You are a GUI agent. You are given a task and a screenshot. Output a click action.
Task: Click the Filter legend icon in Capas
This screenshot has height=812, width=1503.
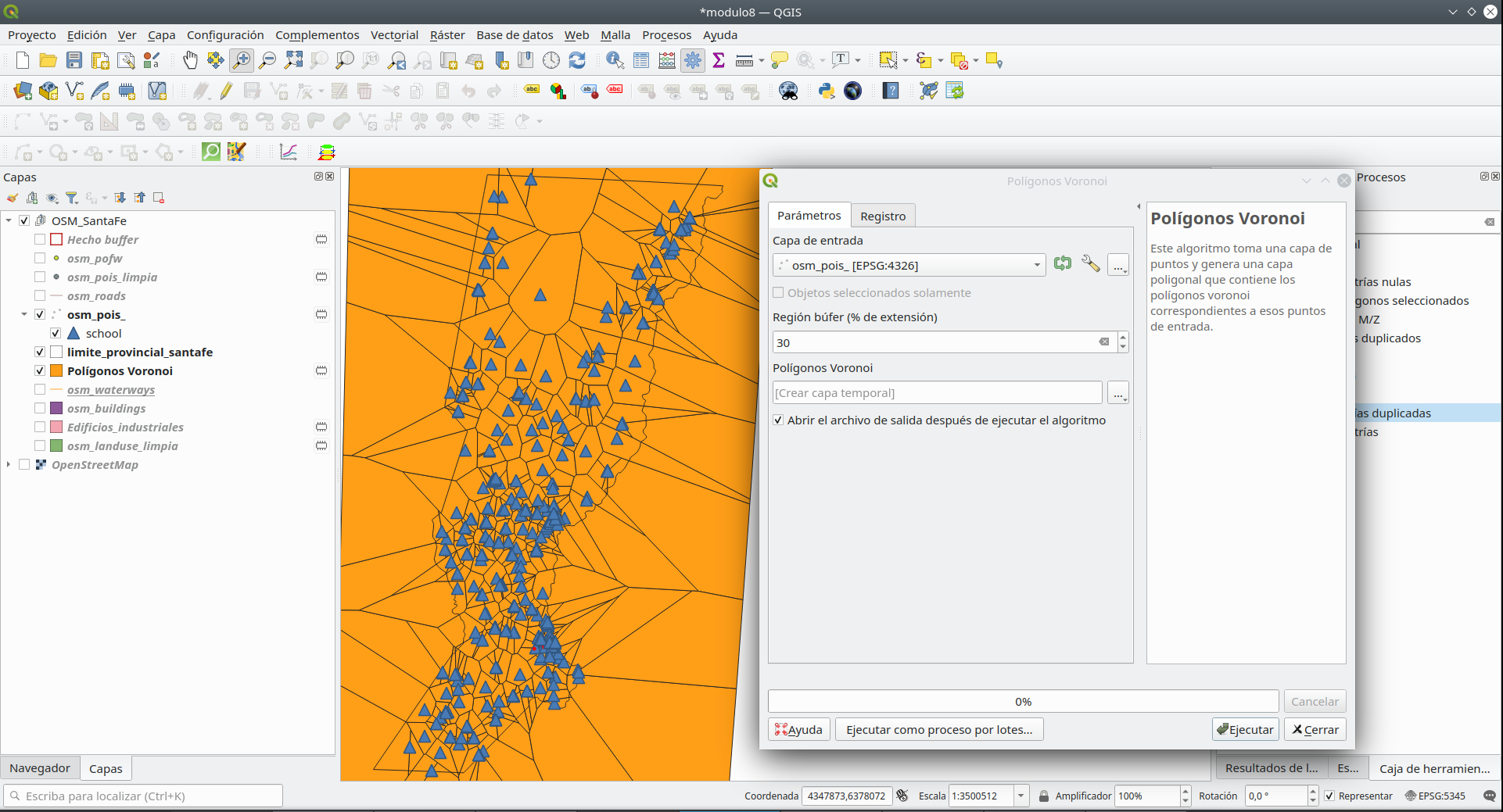[x=72, y=198]
